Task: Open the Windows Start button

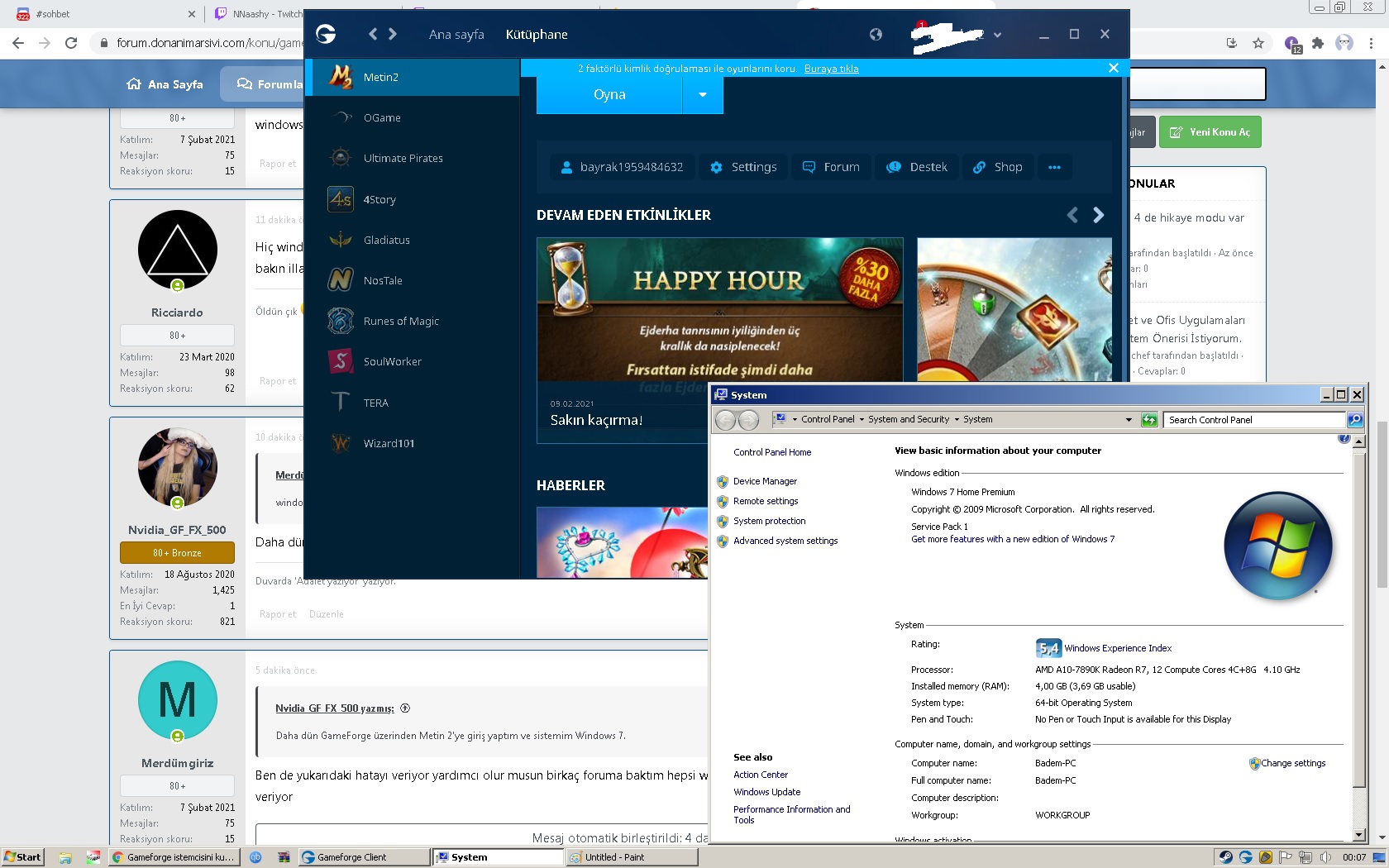Action: [x=22, y=857]
